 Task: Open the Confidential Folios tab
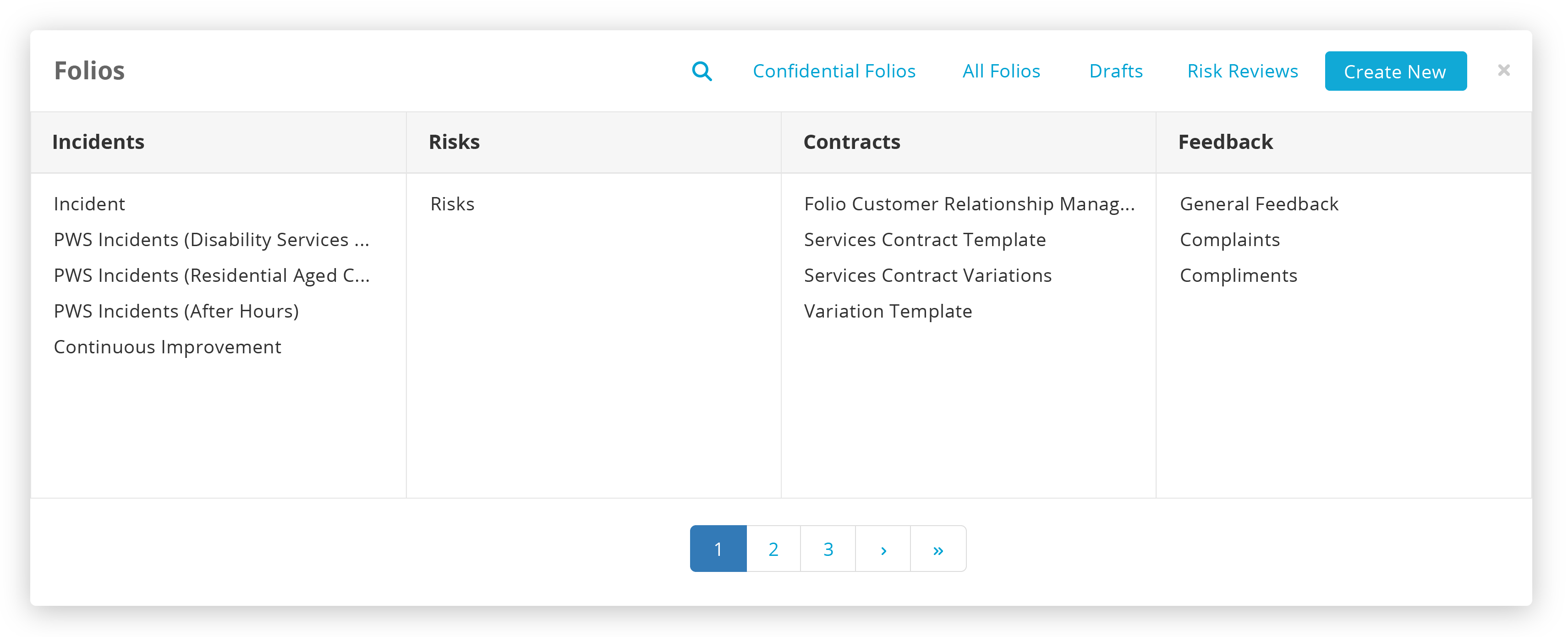834,71
